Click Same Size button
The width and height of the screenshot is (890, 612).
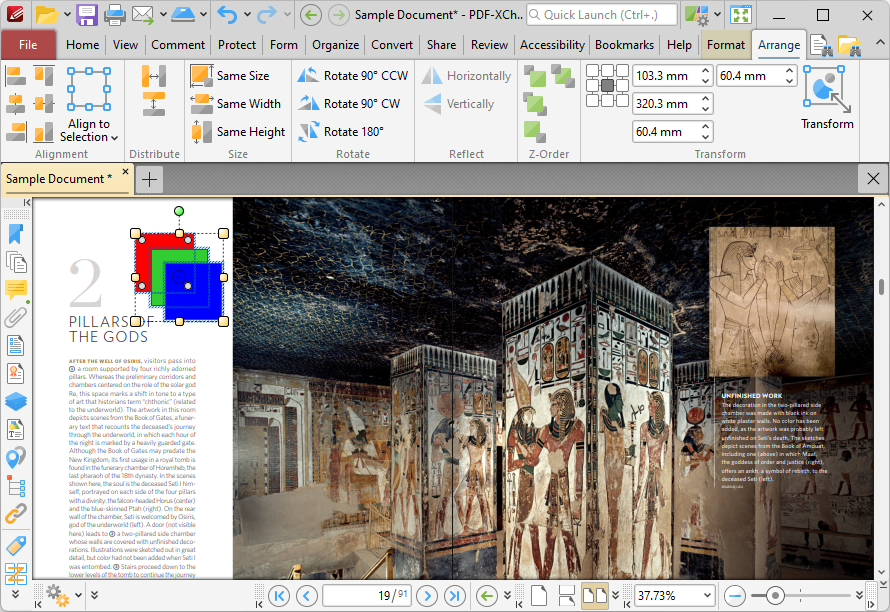click(x=230, y=76)
